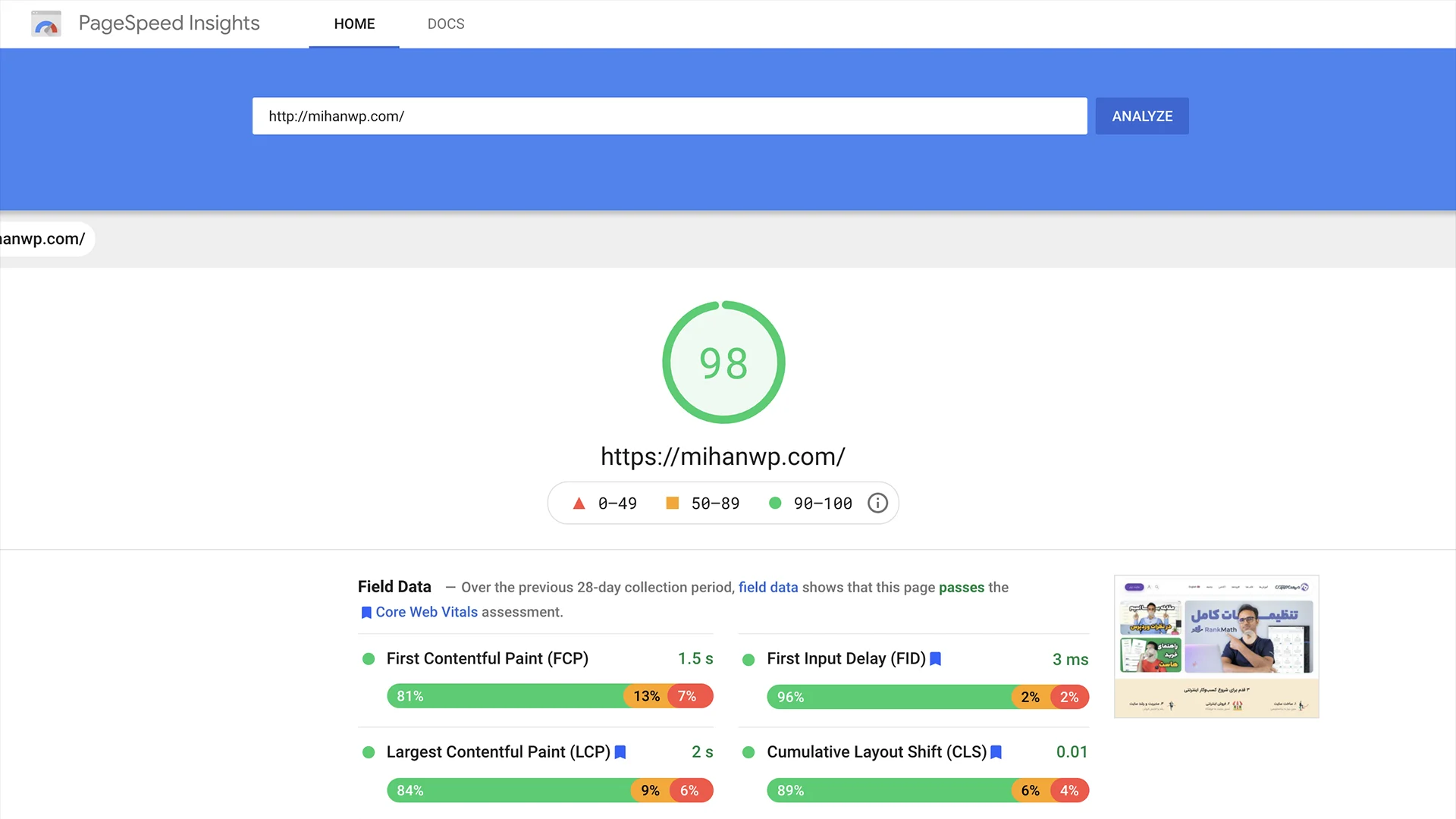This screenshot has width=1456, height=819.
Task: Click the PageSpeed Insights title text
Action: pos(169,24)
